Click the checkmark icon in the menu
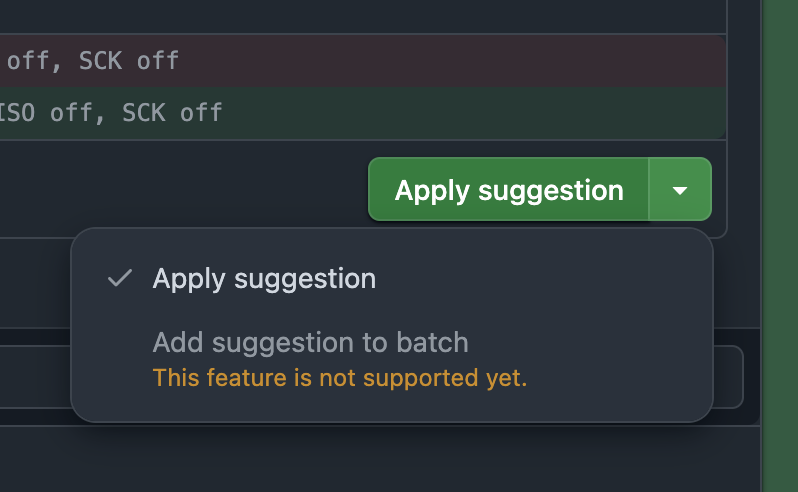 tap(120, 278)
